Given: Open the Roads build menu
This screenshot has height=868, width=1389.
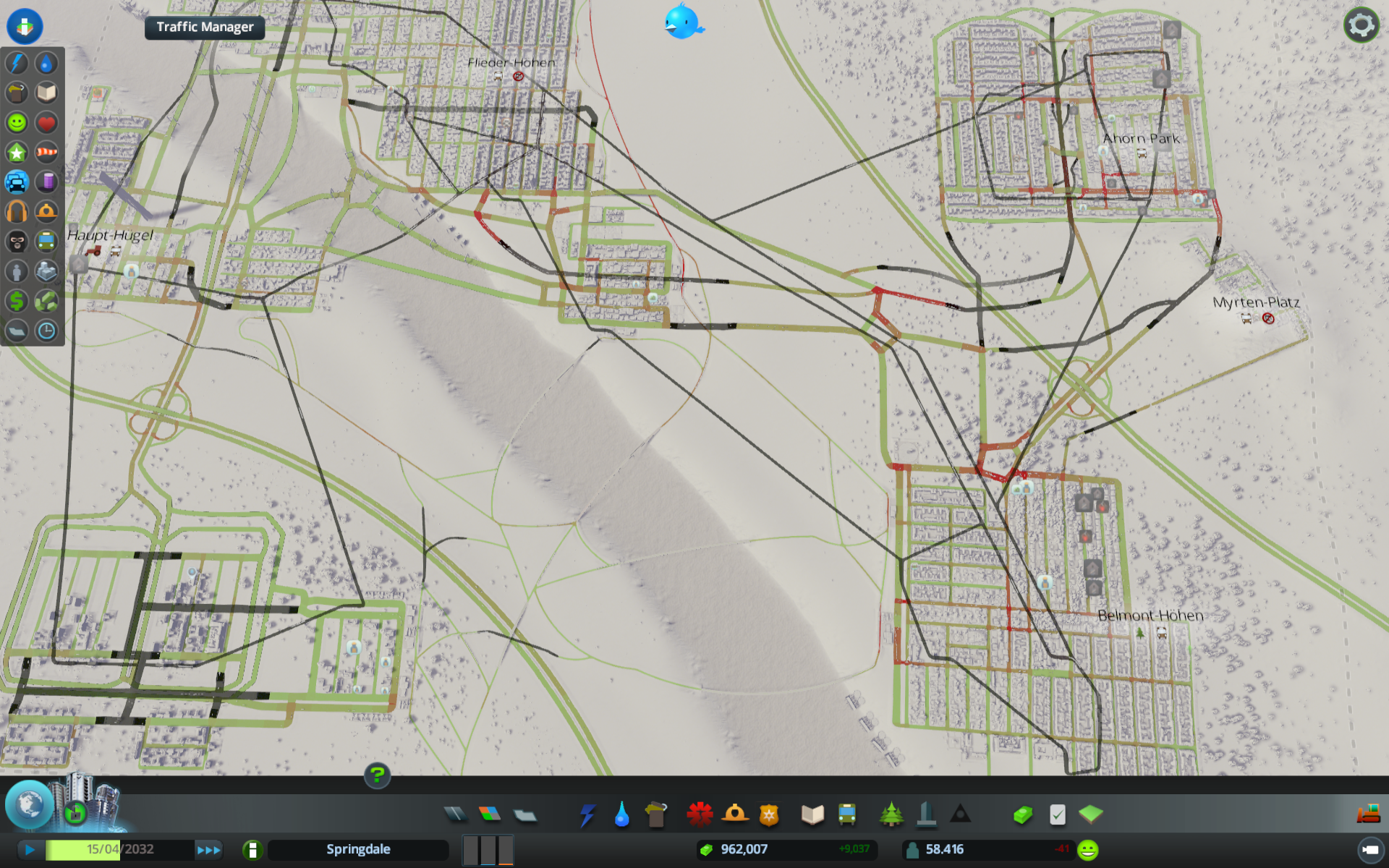Looking at the screenshot, I should (456, 814).
